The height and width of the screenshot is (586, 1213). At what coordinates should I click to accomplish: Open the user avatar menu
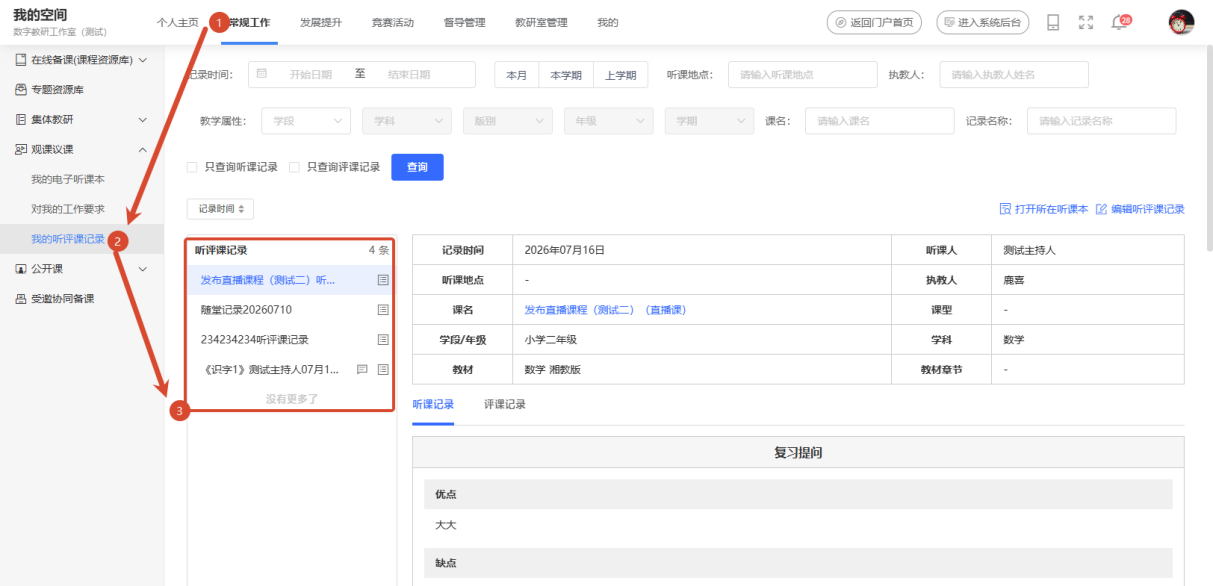(x=1182, y=22)
